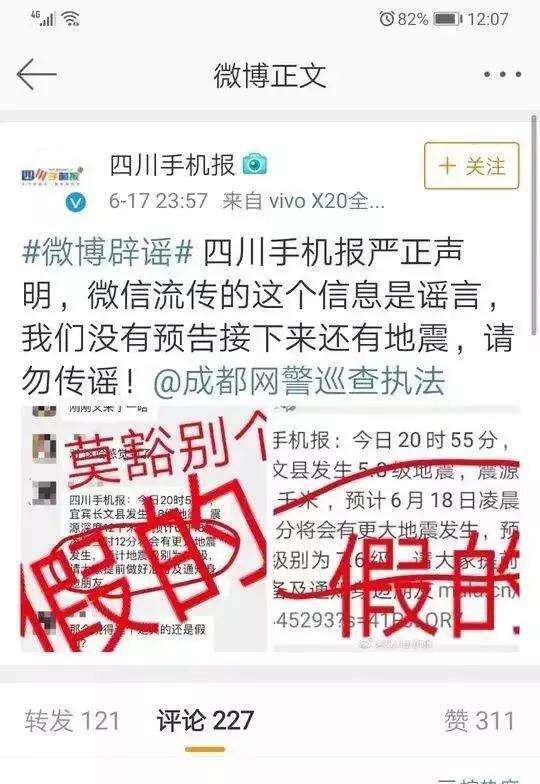This screenshot has width=540, height=784.
Task: Open 四川手机报 profile avatar
Action: [52, 176]
